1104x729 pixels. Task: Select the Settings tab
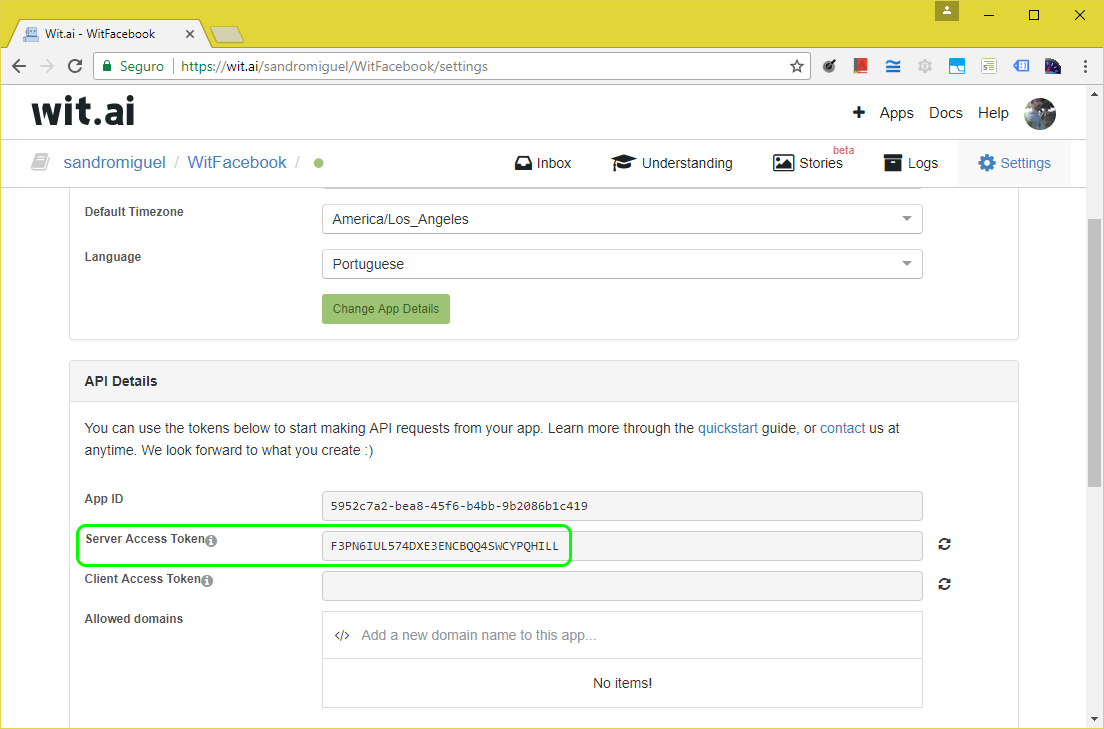(1015, 163)
